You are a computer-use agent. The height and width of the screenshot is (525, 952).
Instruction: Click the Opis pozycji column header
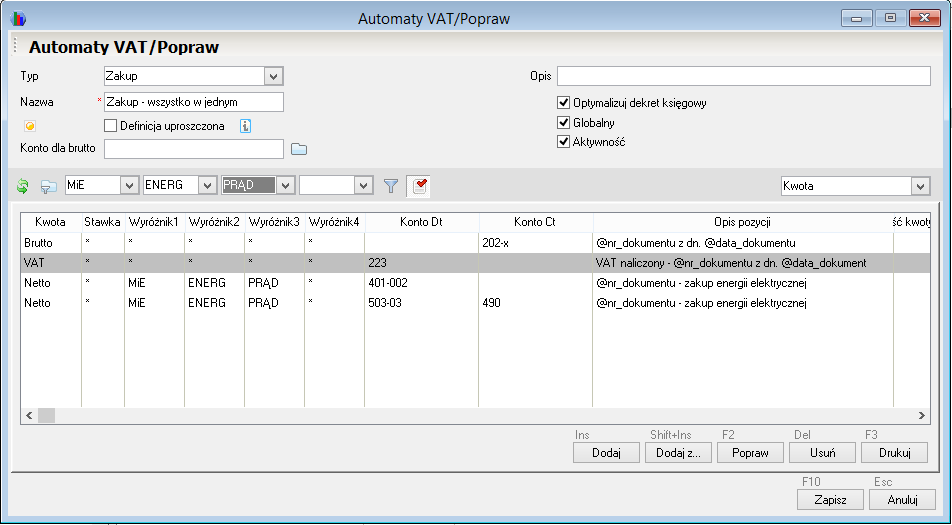coord(743,222)
